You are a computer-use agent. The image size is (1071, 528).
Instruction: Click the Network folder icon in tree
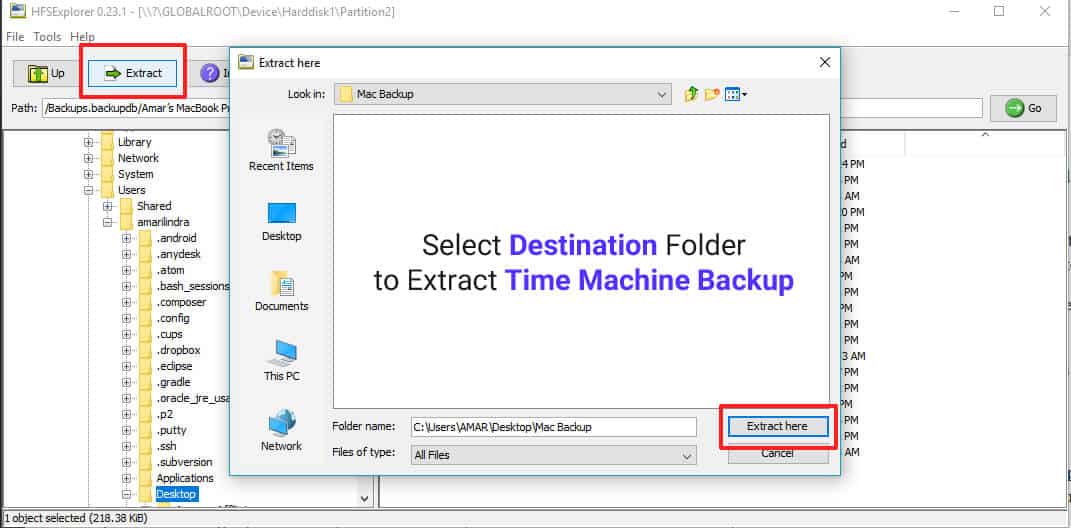click(x=107, y=158)
